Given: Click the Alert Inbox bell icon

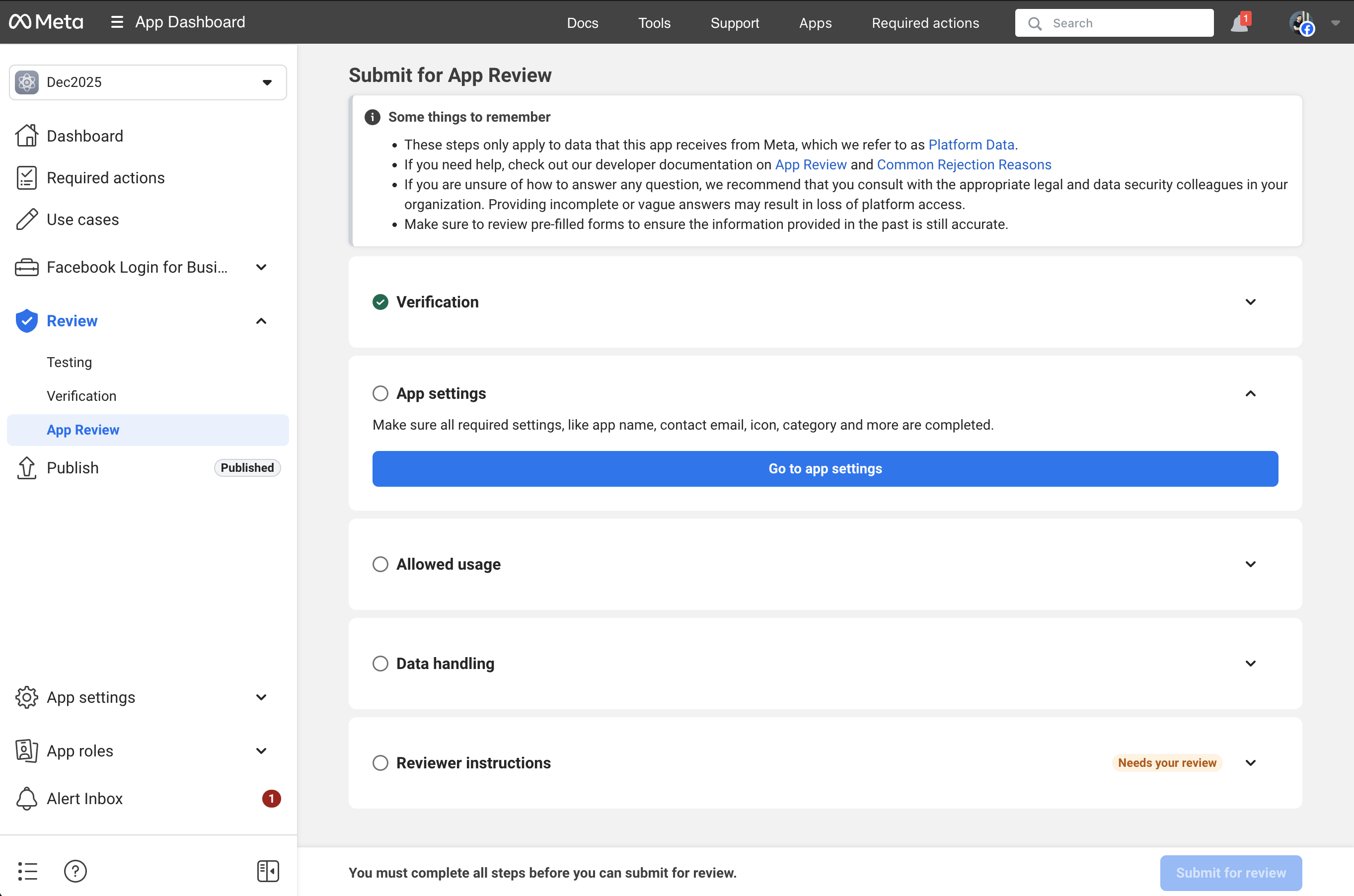Looking at the screenshot, I should tap(26, 798).
